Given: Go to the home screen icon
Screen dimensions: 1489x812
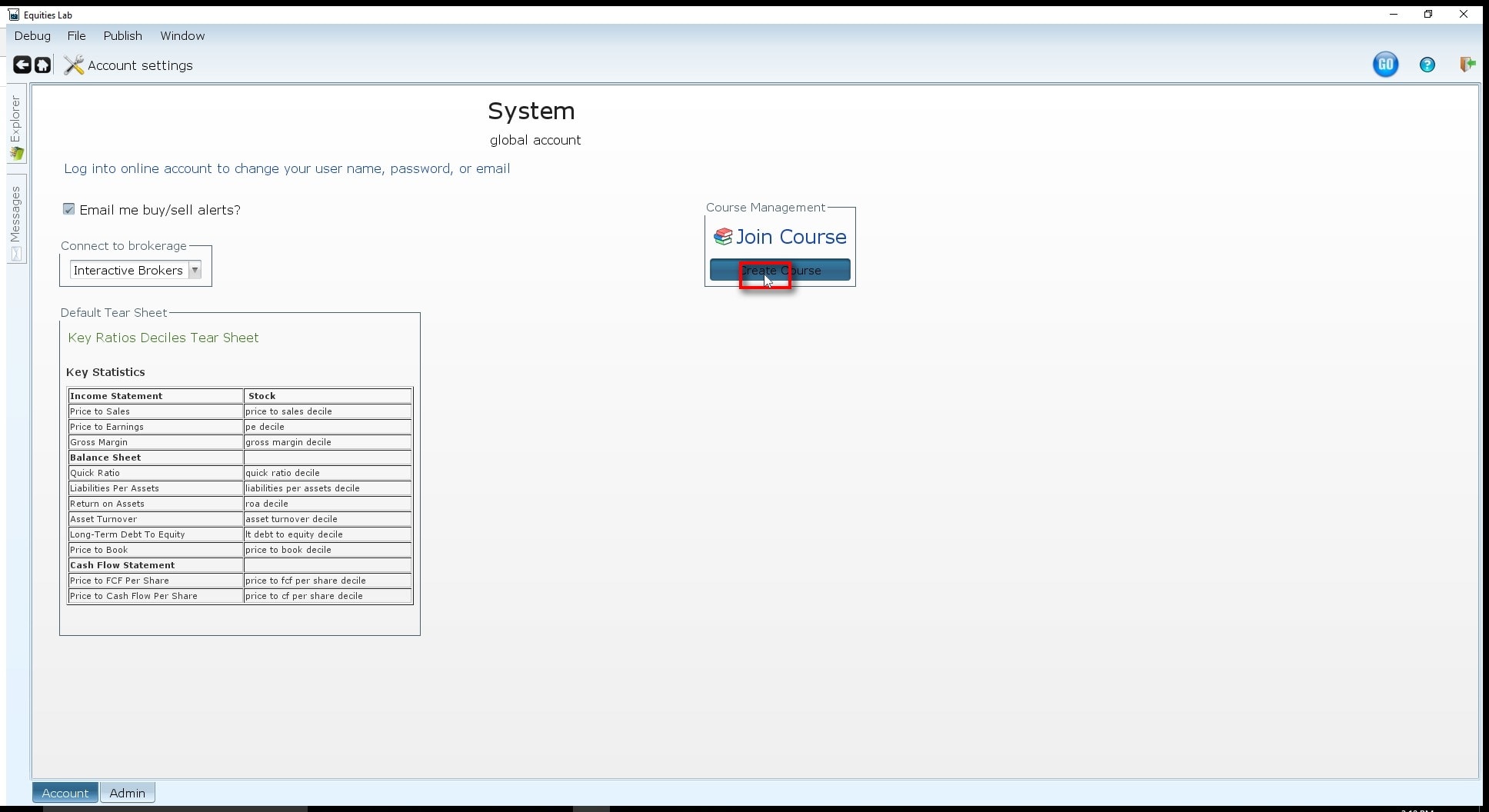Looking at the screenshot, I should click(43, 65).
